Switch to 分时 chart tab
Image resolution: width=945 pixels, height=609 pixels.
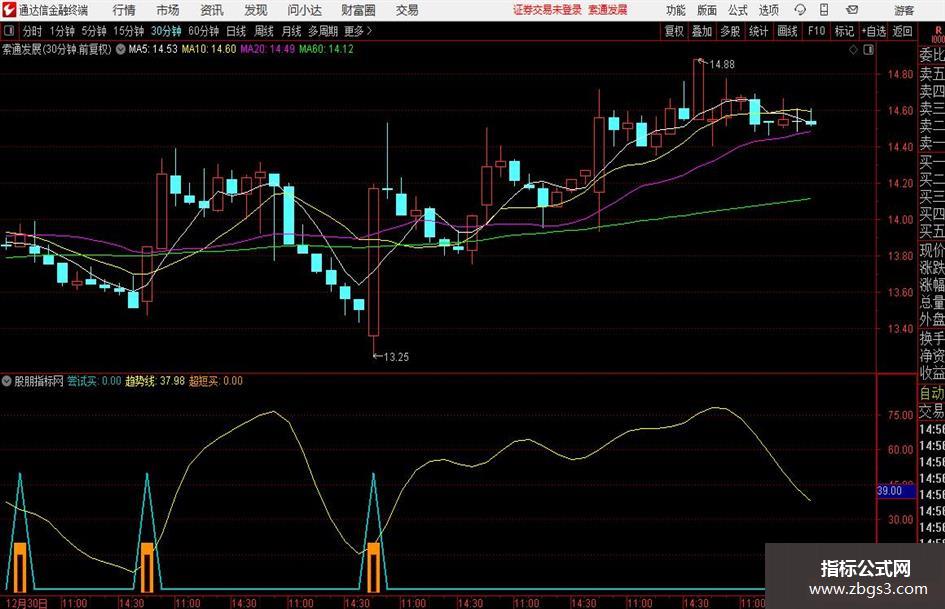point(33,31)
